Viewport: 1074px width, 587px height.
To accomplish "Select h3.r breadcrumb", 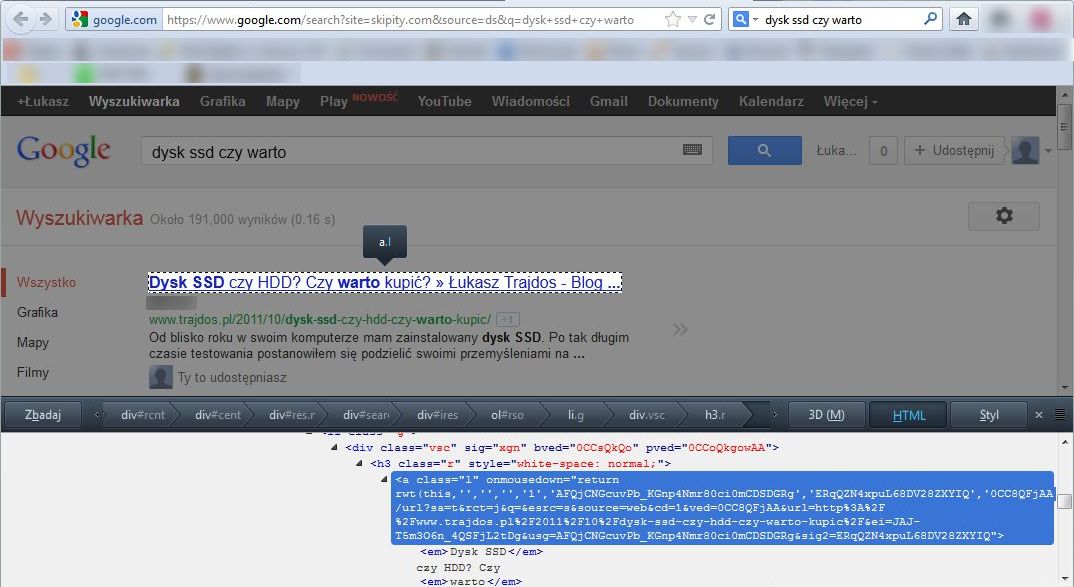I will pos(715,414).
